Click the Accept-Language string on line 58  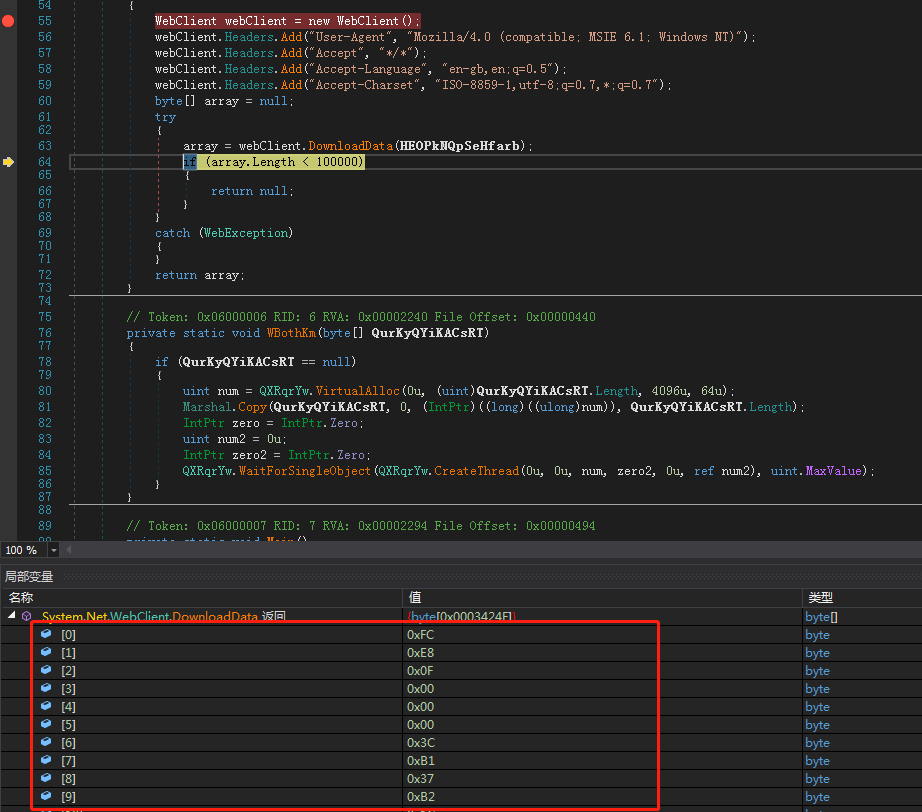(367, 69)
